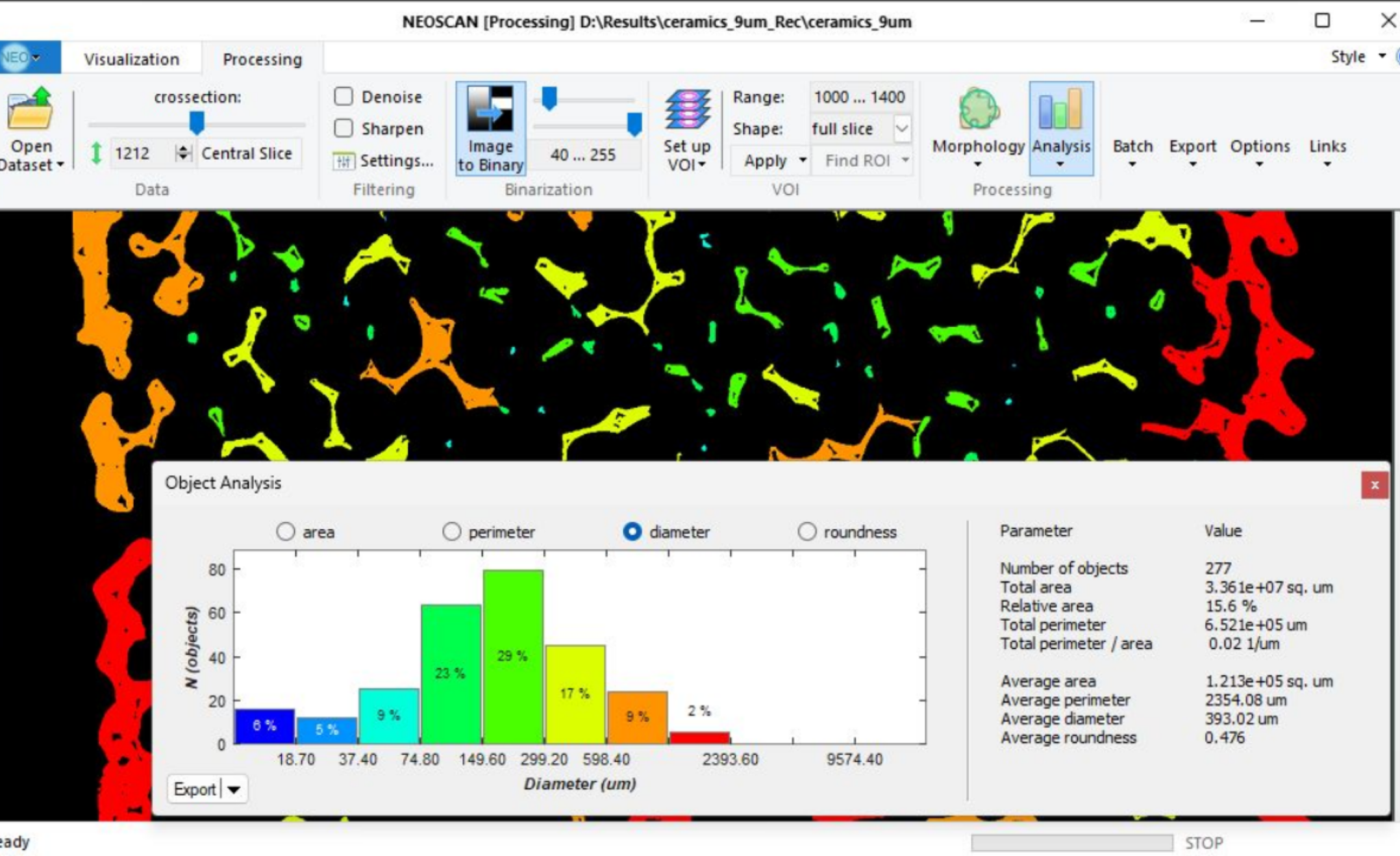Viewport: 1400px width, 856px height.
Task: Open the Morphology processing icon
Action: 979,110
